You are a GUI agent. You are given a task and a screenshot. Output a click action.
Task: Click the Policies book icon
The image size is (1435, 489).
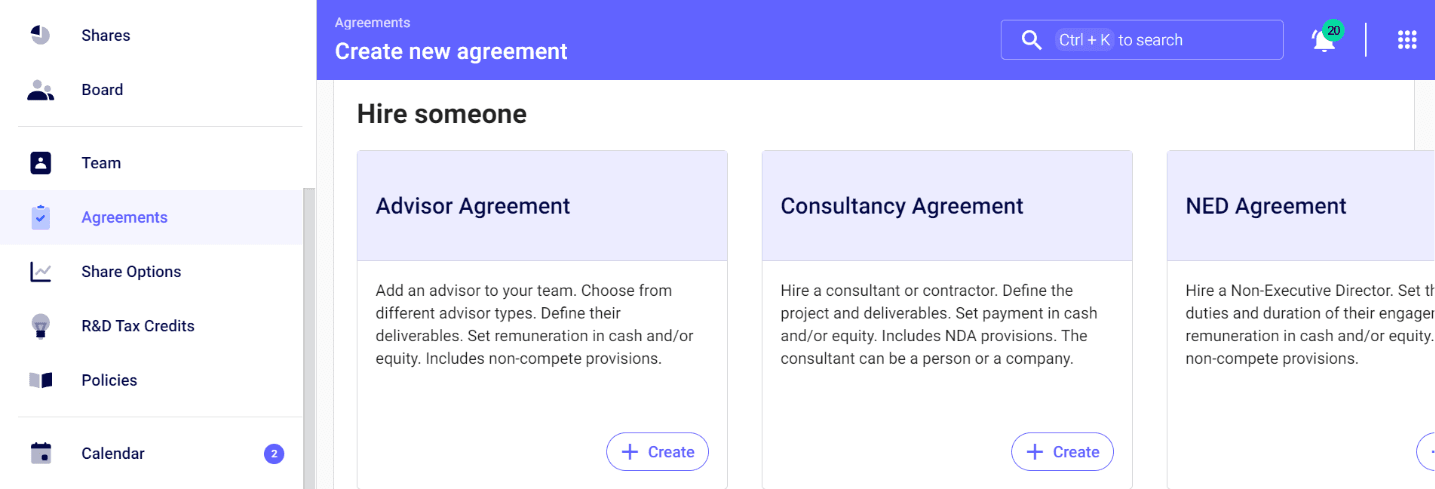pos(40,380)
